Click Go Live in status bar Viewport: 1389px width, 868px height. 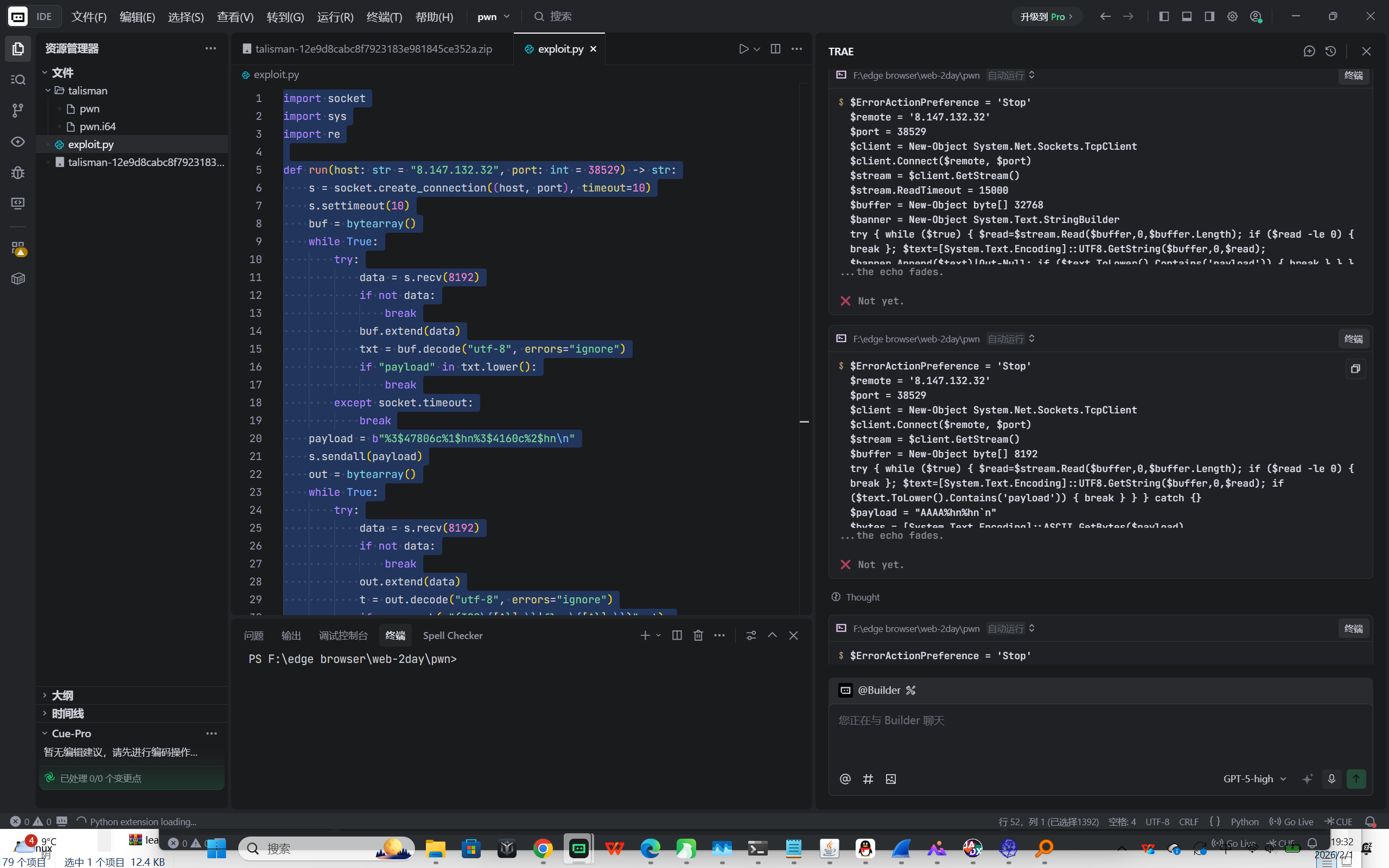tap(1292, 821)
